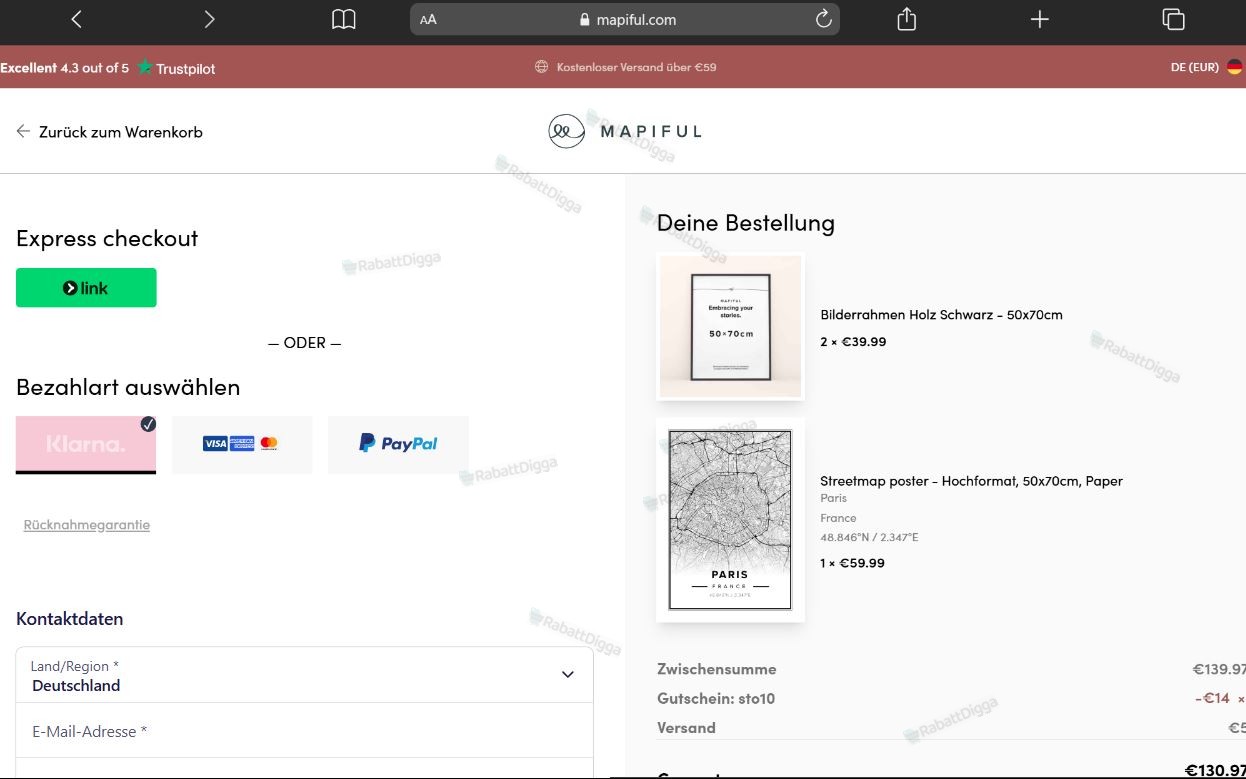The image size is (1246, 779).
Task: Open the black wooden frame thumbnail
Action: point(730,326)
